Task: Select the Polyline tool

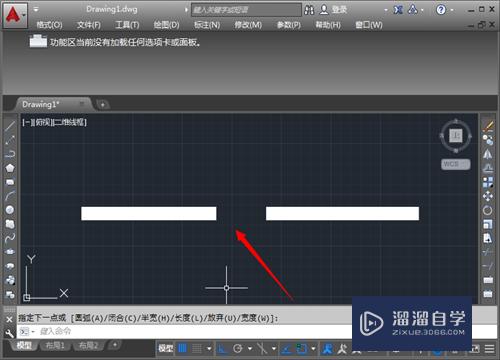Action: 10,154
